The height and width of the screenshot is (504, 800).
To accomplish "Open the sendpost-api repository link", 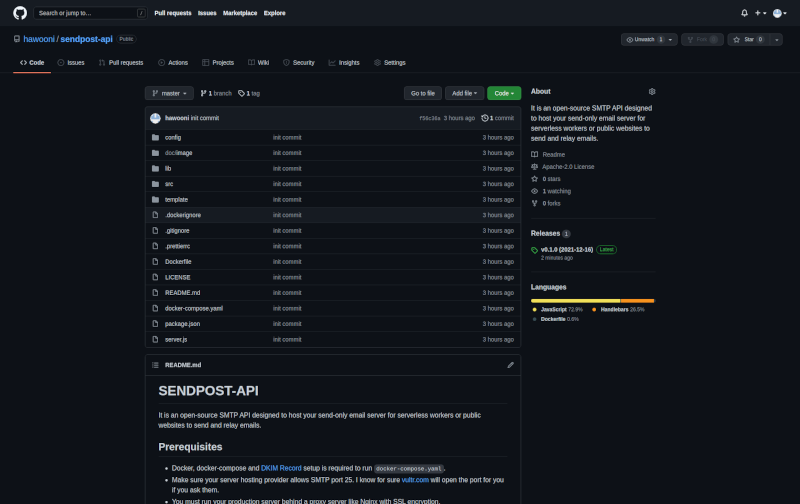I will [x=86, y=39].
